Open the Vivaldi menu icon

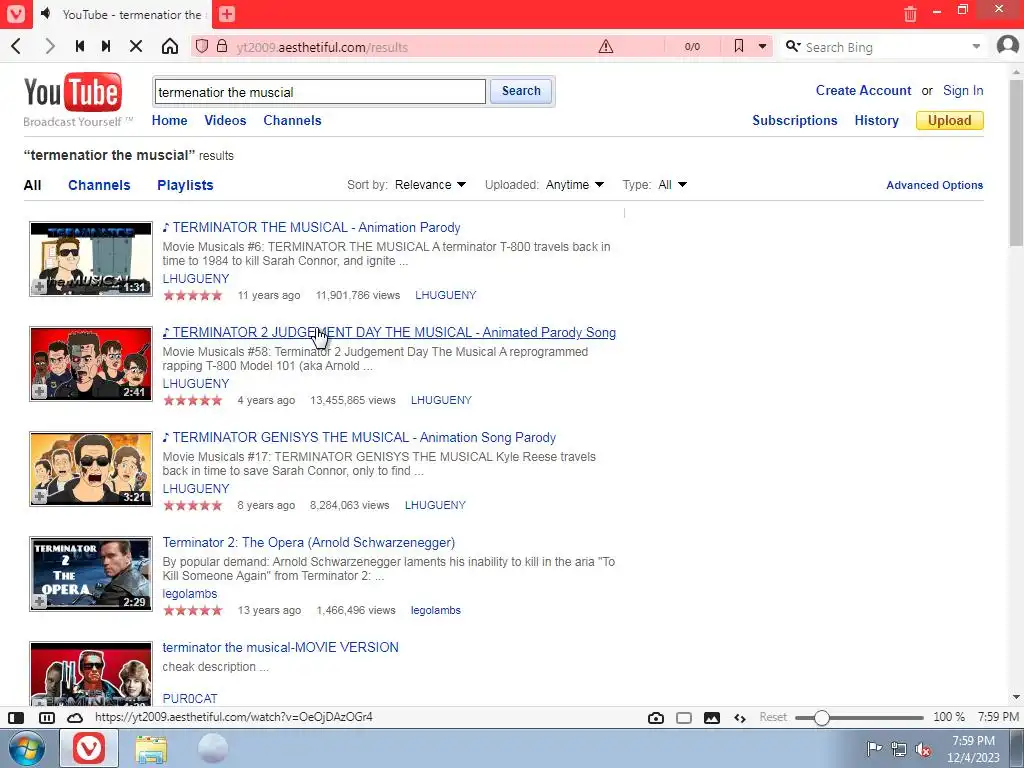[x=16, y=14]
